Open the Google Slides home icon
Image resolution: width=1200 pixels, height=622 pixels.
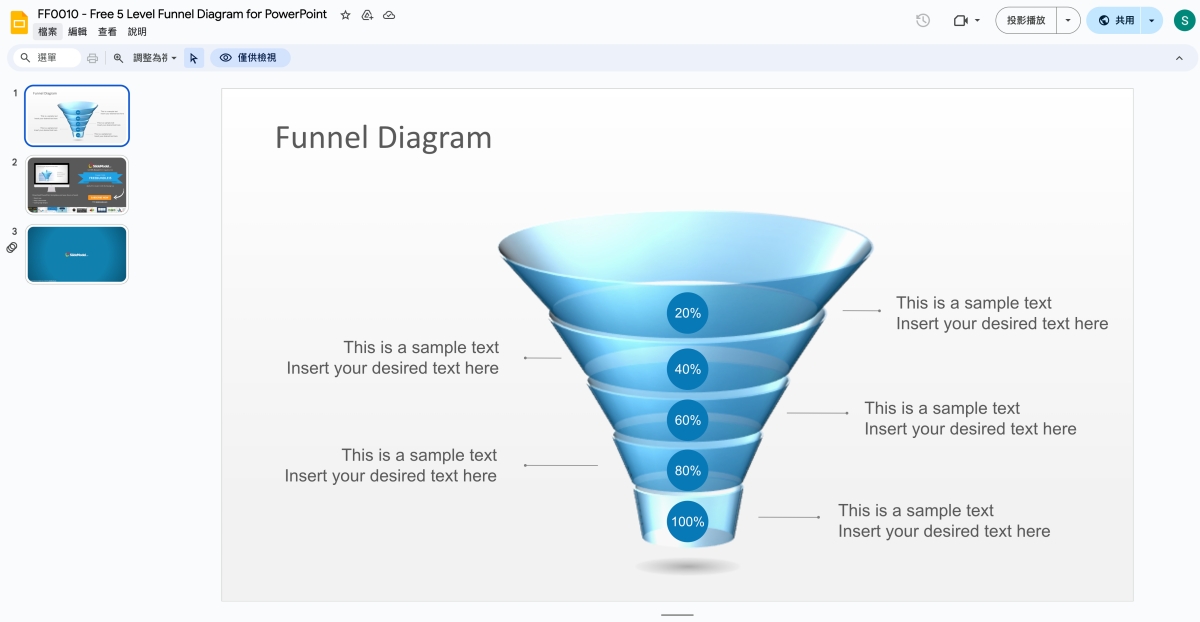[x=19, y=22]
